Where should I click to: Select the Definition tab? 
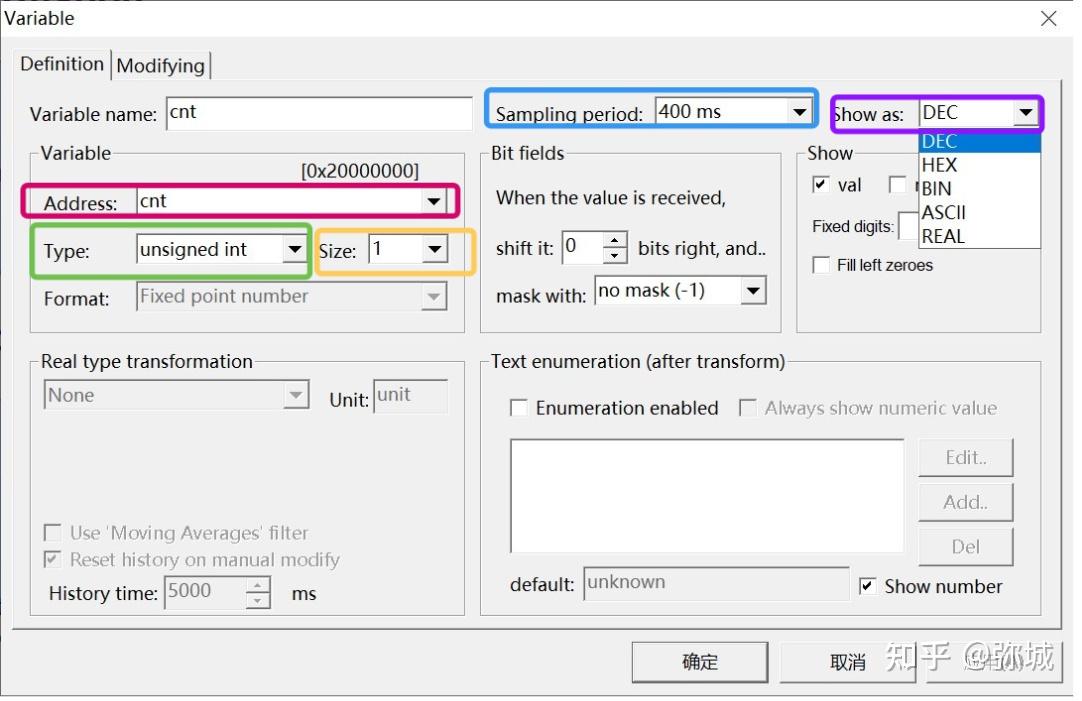pos(61,64)
